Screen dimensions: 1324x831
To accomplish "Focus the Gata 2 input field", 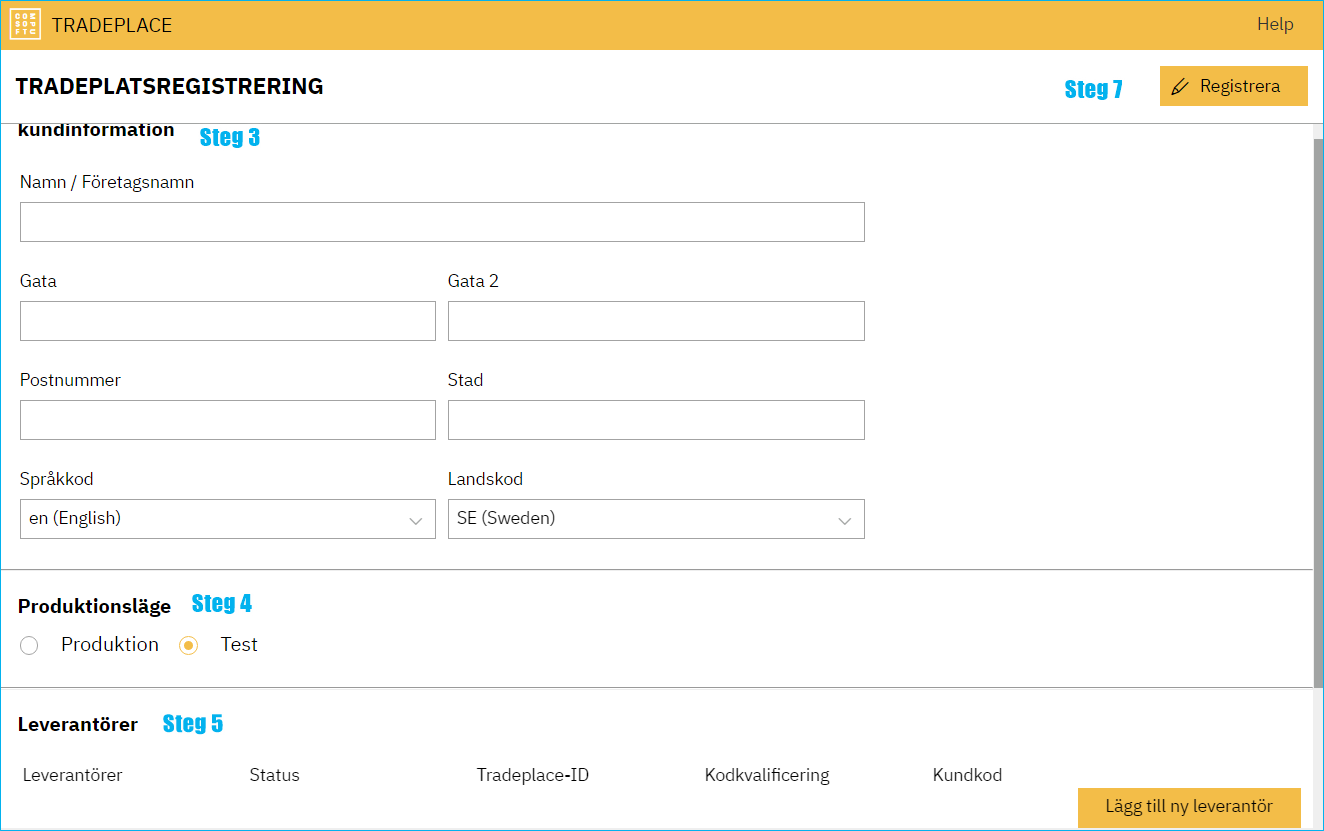I will point(656,321).
